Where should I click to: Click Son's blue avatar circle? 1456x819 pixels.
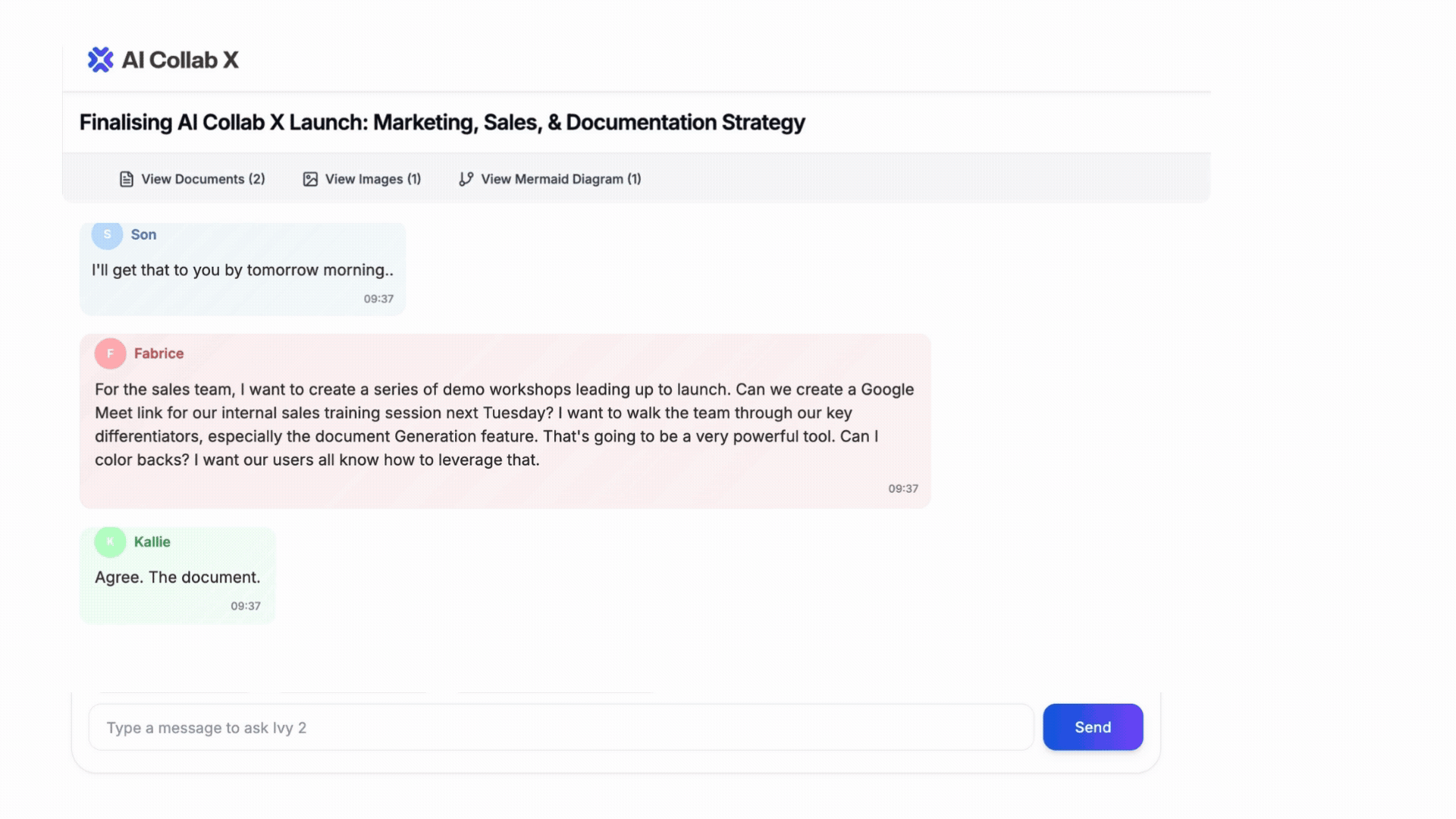click(x=107, y=234)
